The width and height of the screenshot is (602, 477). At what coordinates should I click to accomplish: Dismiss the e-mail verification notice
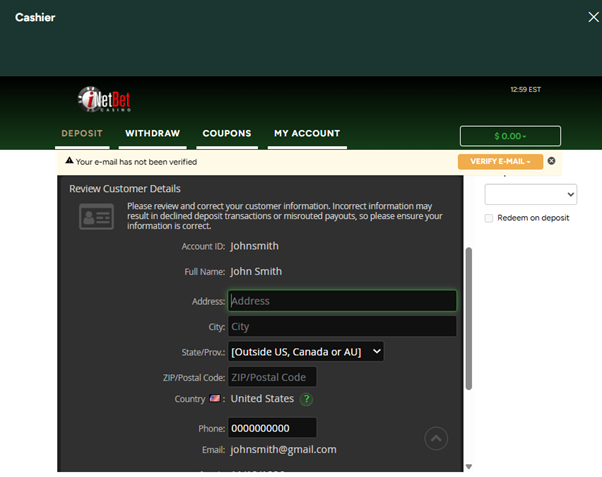(x=551, y=161)
